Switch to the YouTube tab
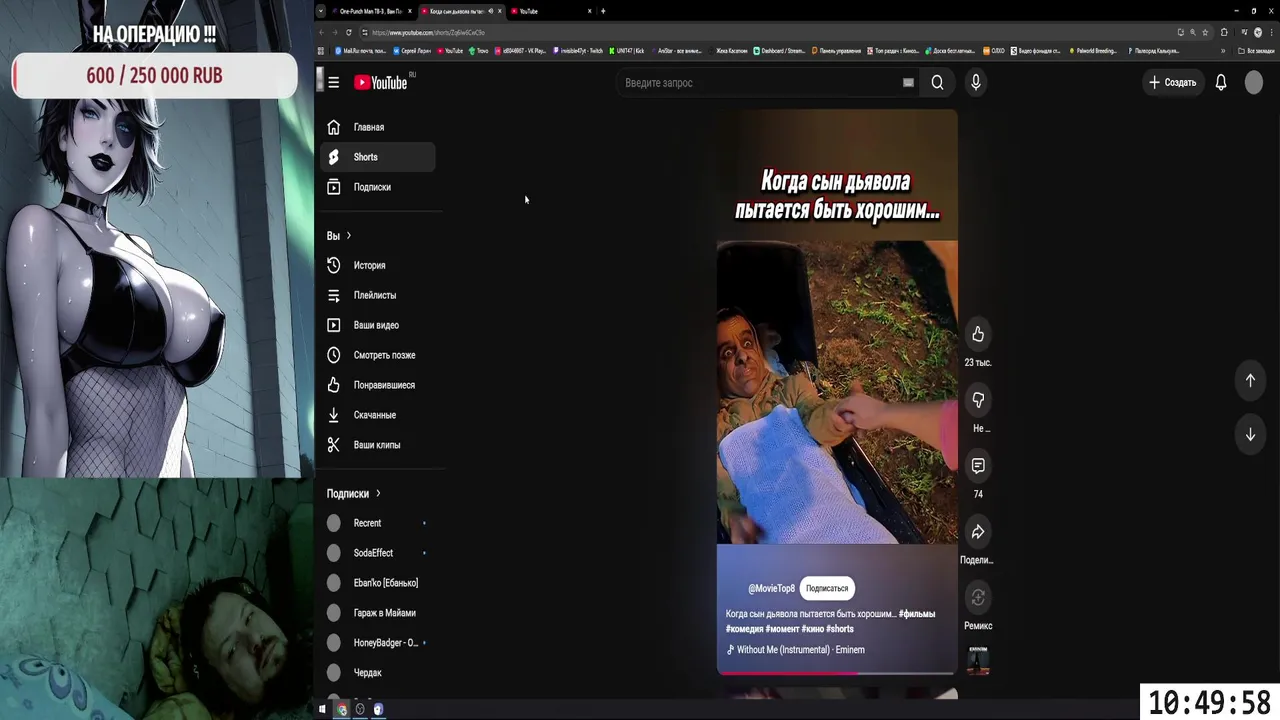The image size is (1280, 720). (550, 11)
